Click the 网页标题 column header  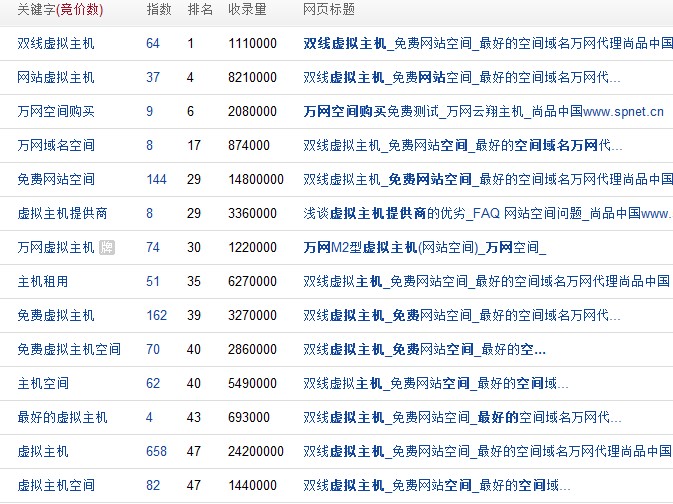point(329,9)
